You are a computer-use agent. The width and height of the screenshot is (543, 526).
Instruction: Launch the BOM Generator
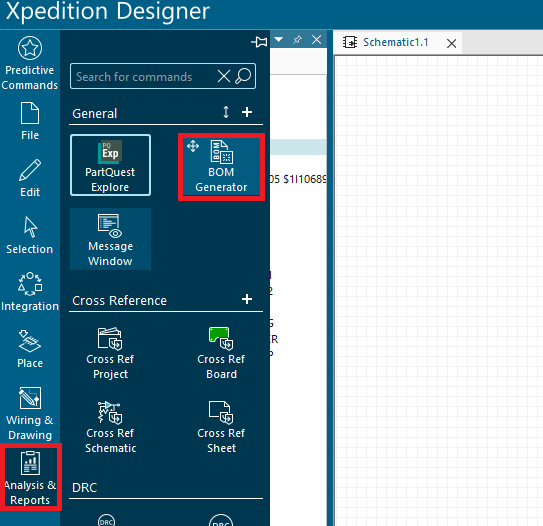221,167
